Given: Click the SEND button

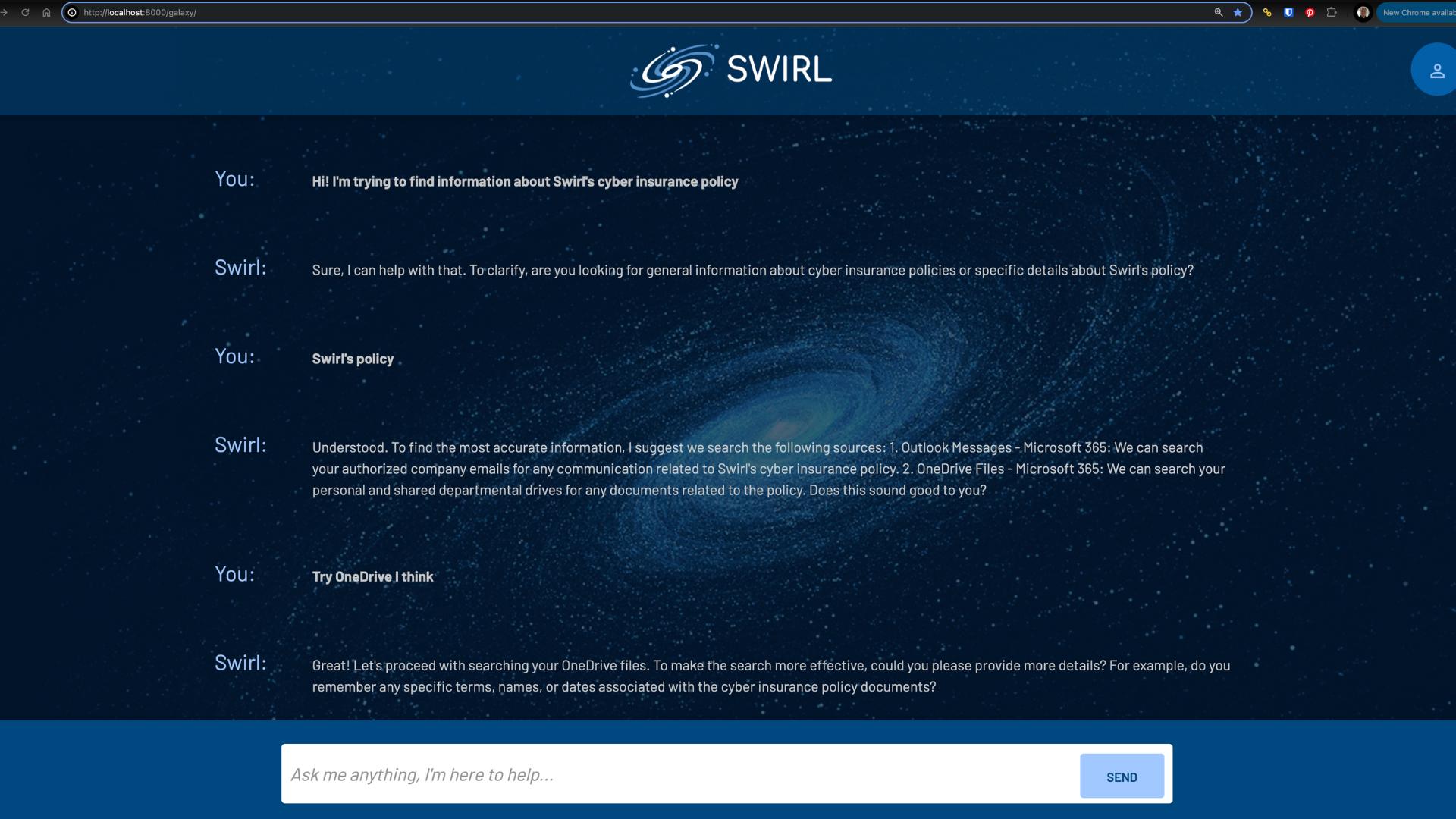Looking at the screenshot, I should (1122, 776).
